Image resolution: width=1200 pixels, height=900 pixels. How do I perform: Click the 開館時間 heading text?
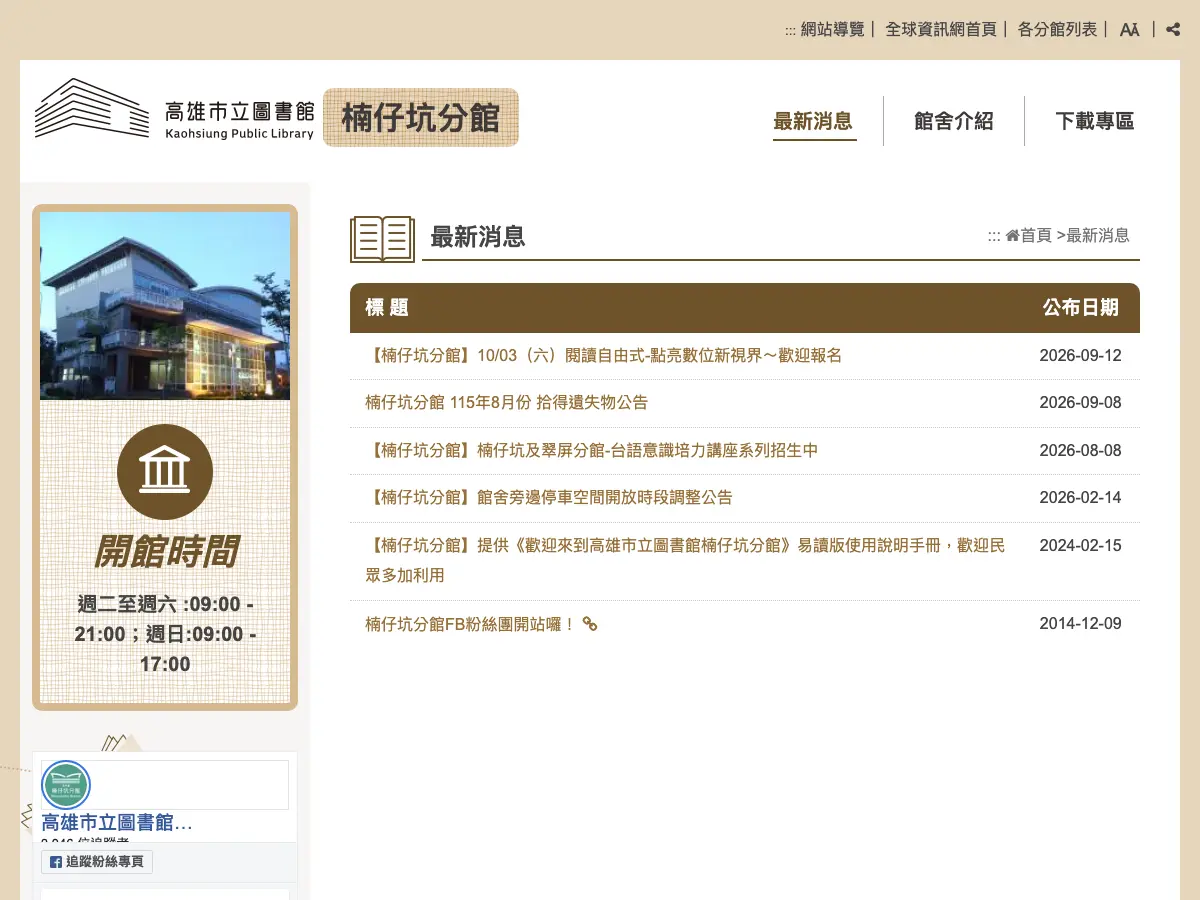click(x=165, y=551)
